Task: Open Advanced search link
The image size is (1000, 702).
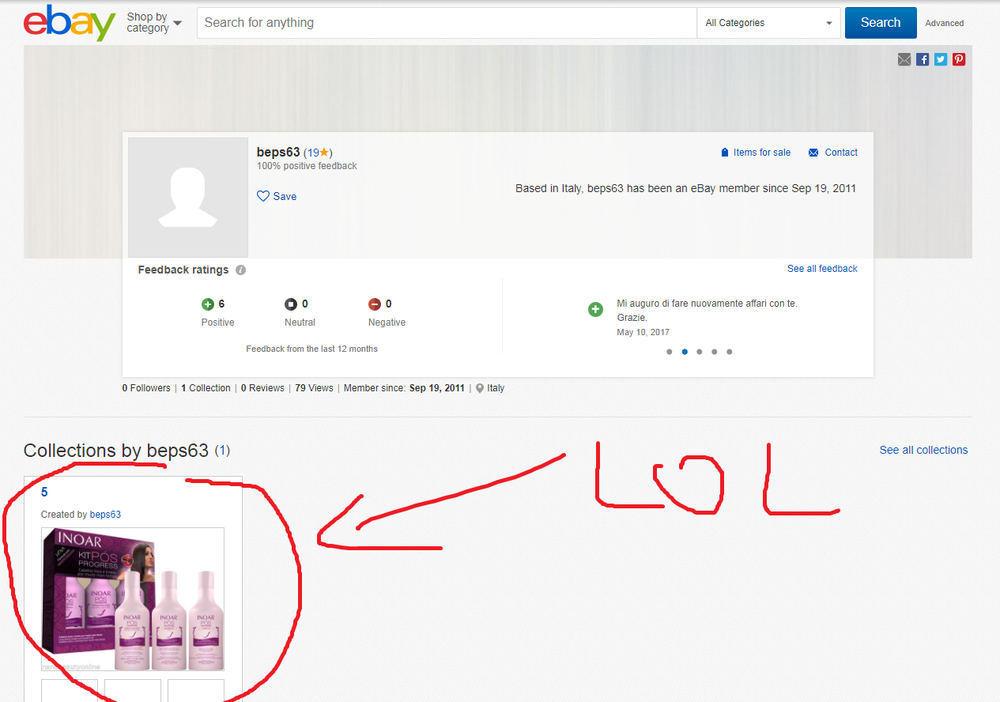Action: click(944, 23)
